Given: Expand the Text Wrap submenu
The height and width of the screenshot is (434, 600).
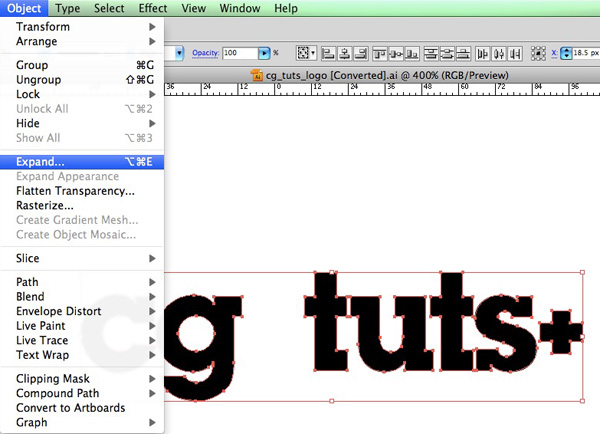Looking at the screenshot, I should 82,355.
